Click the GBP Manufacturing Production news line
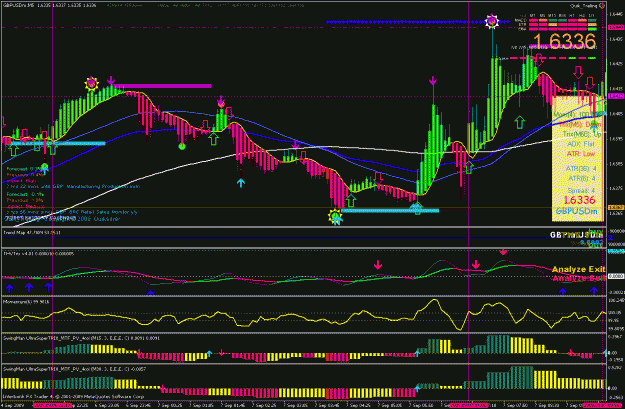 click(x=73, y=186)
